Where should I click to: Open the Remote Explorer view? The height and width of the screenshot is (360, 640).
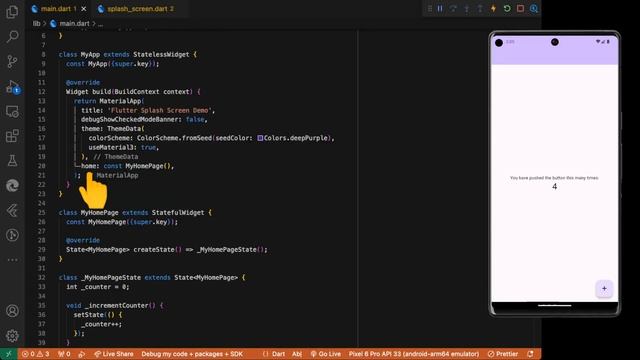(12, 111)
